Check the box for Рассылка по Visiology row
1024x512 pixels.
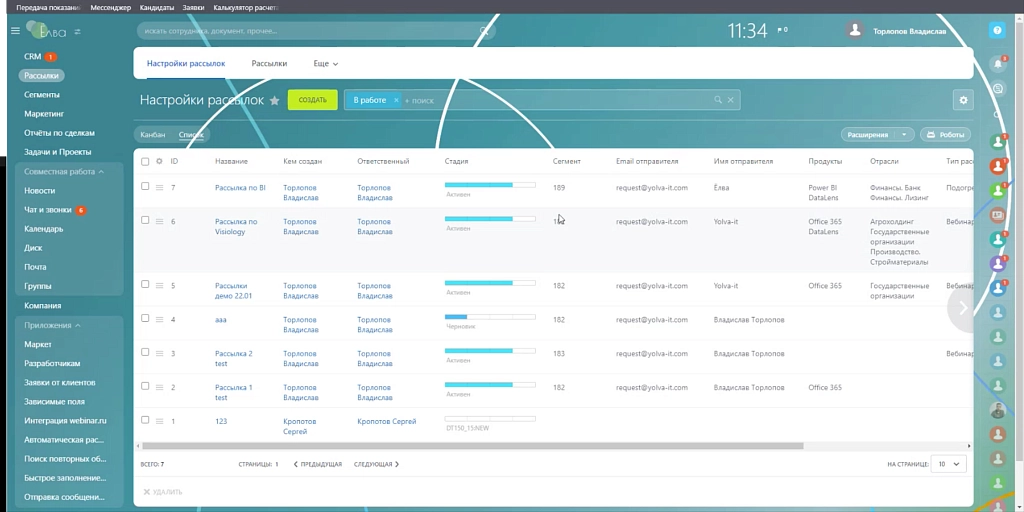(145, 220)
